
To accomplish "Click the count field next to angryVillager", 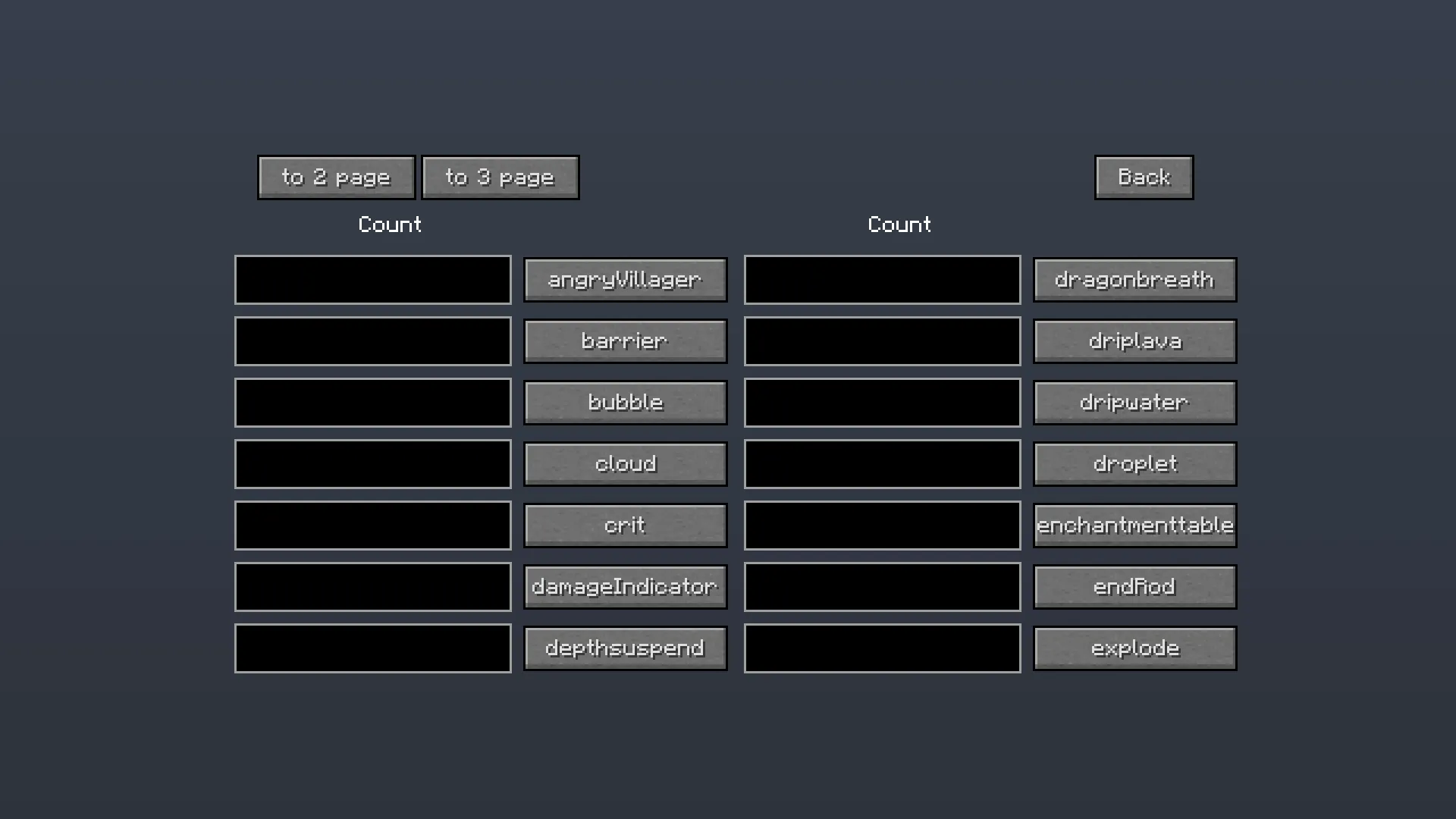I will [372, 279].
